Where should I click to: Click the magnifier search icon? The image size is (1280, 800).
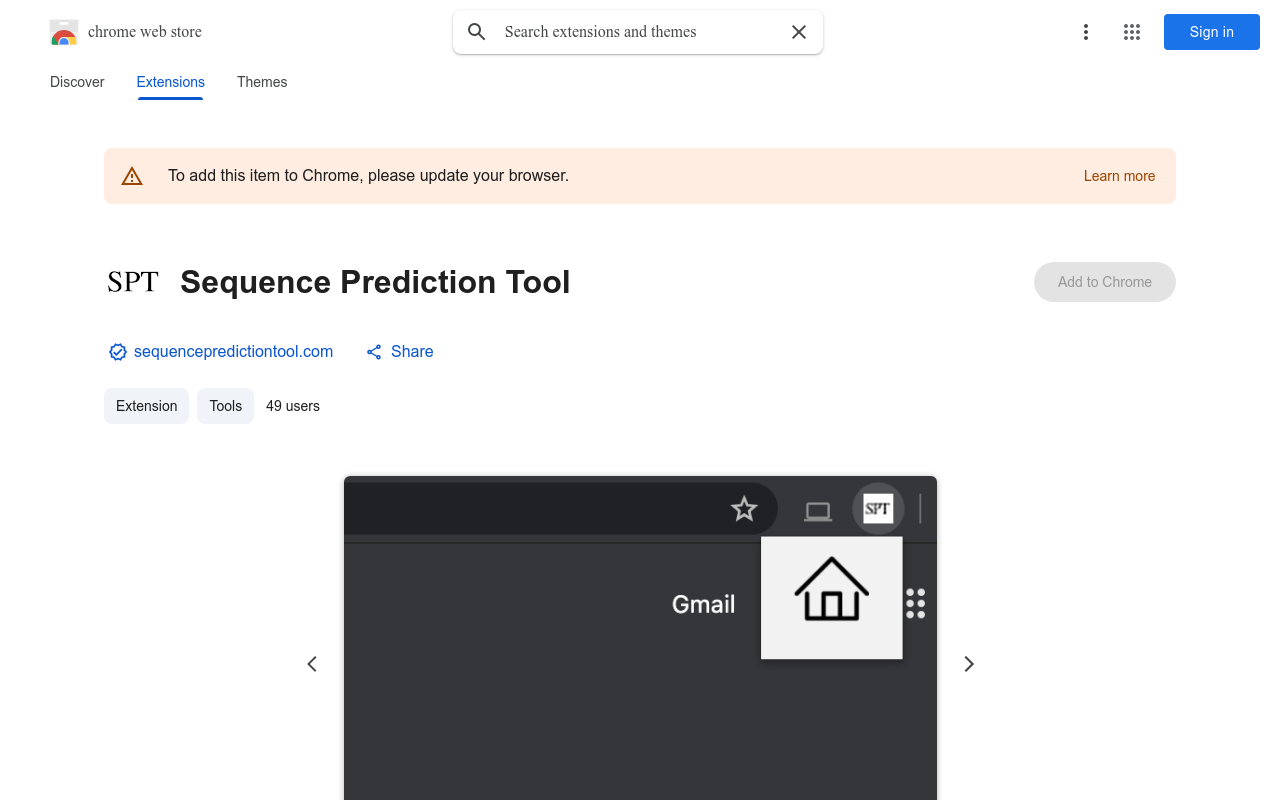point(477,32)
